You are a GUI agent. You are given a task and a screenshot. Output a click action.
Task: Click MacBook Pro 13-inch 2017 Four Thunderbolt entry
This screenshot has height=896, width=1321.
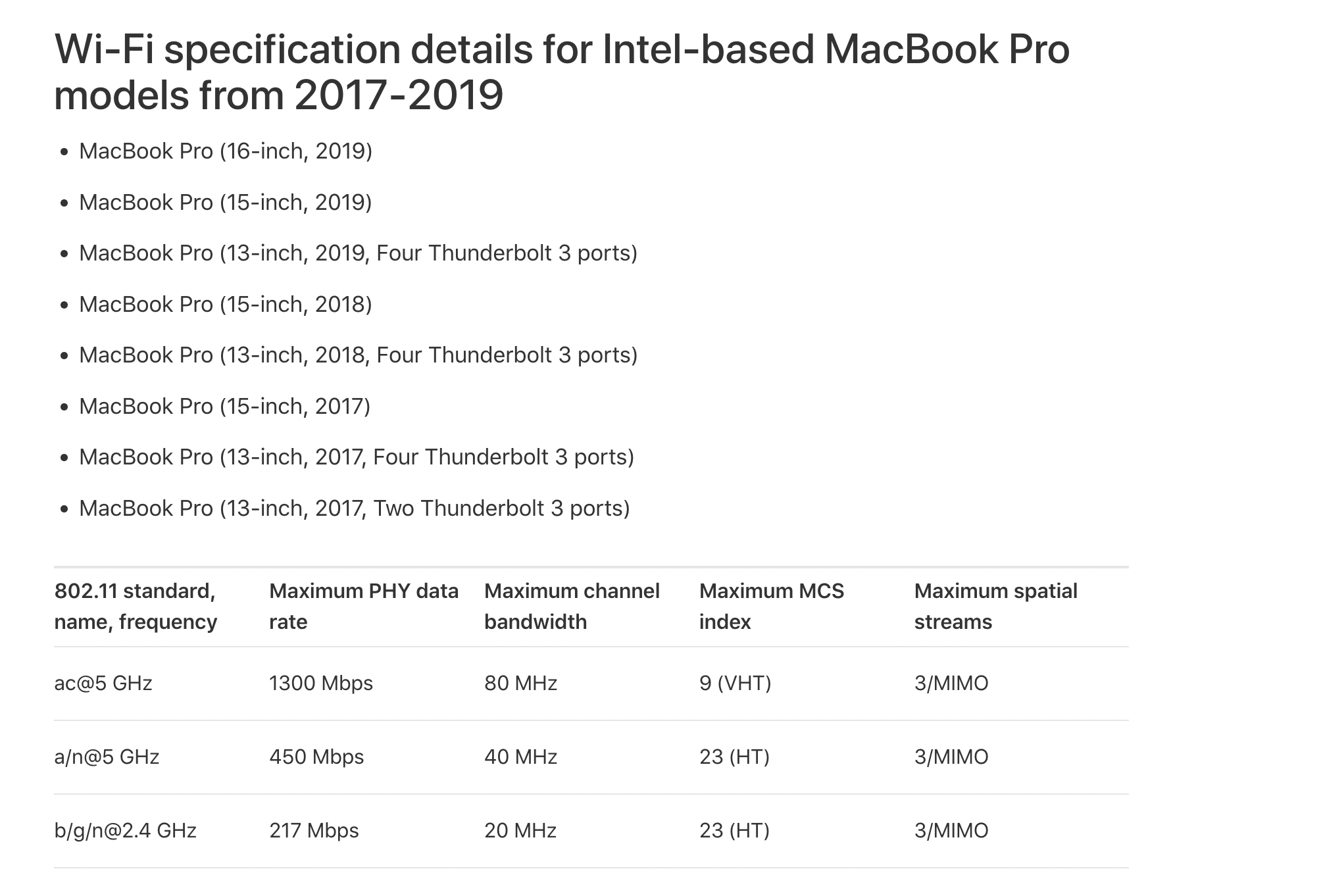357,457
